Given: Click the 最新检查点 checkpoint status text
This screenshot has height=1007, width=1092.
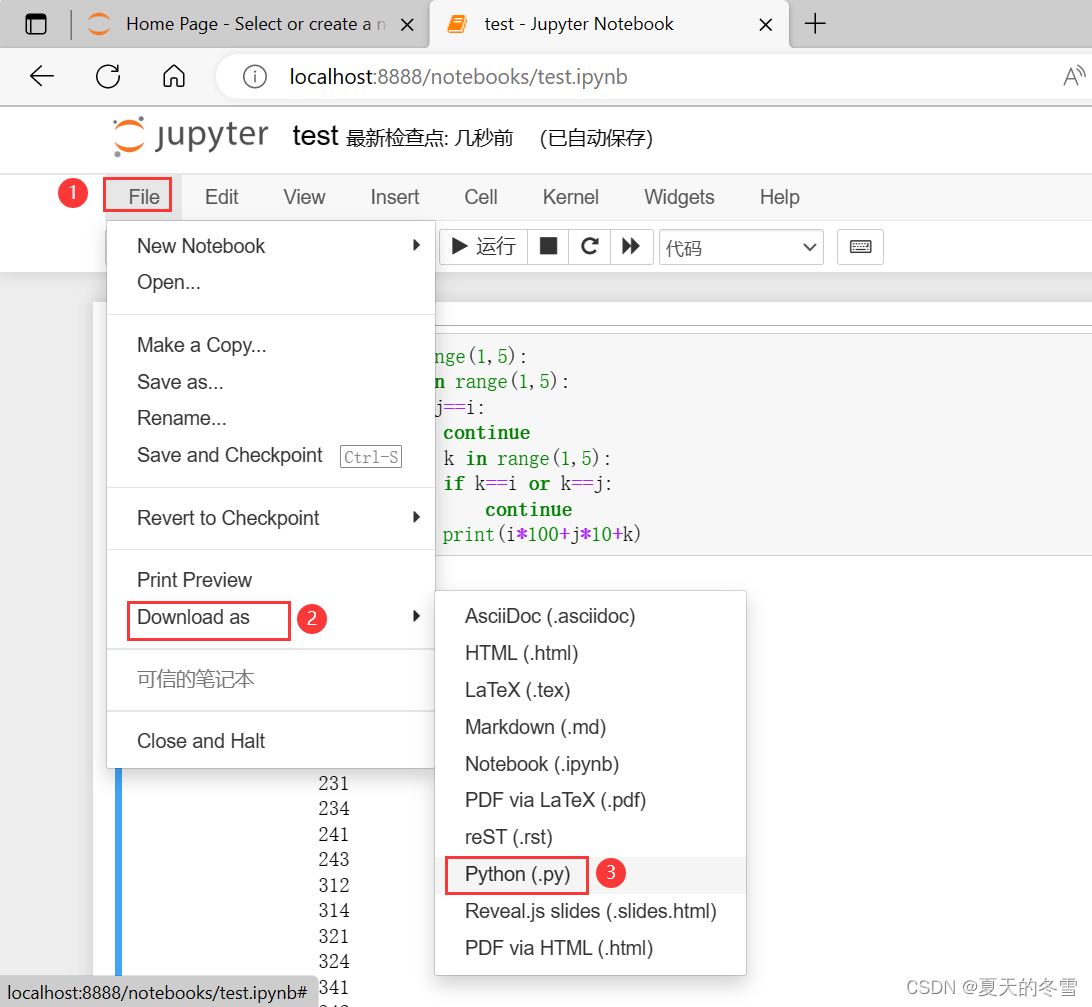Looking at the screenshot, I should point(430,138).
